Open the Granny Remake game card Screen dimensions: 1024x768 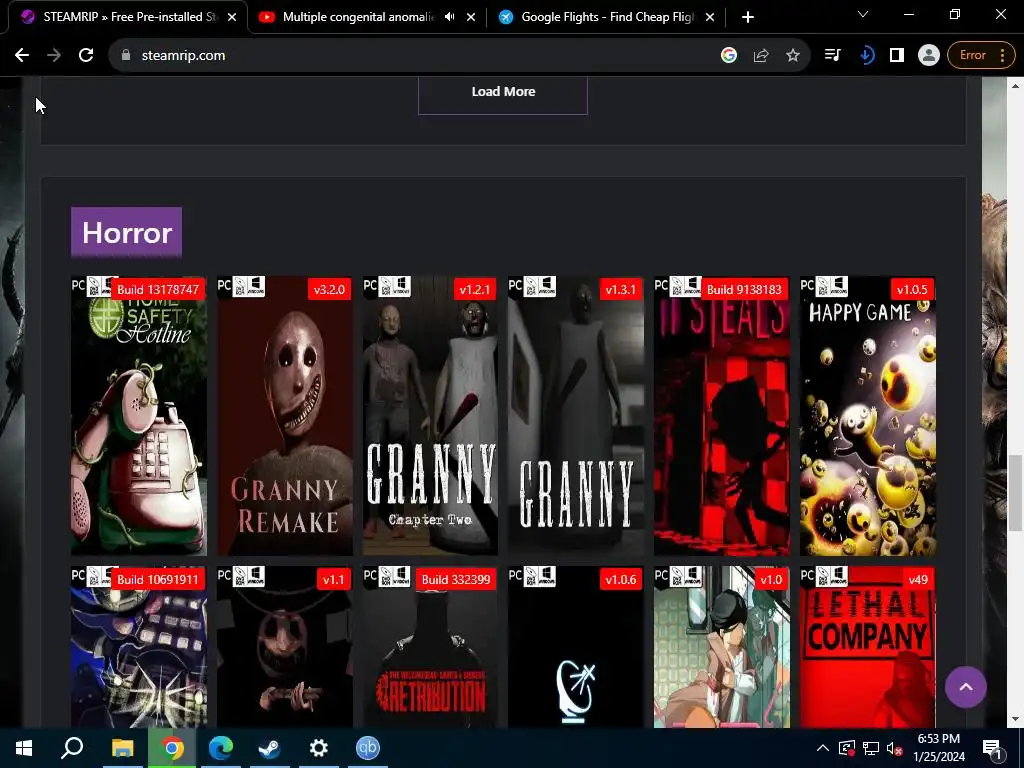285,416
